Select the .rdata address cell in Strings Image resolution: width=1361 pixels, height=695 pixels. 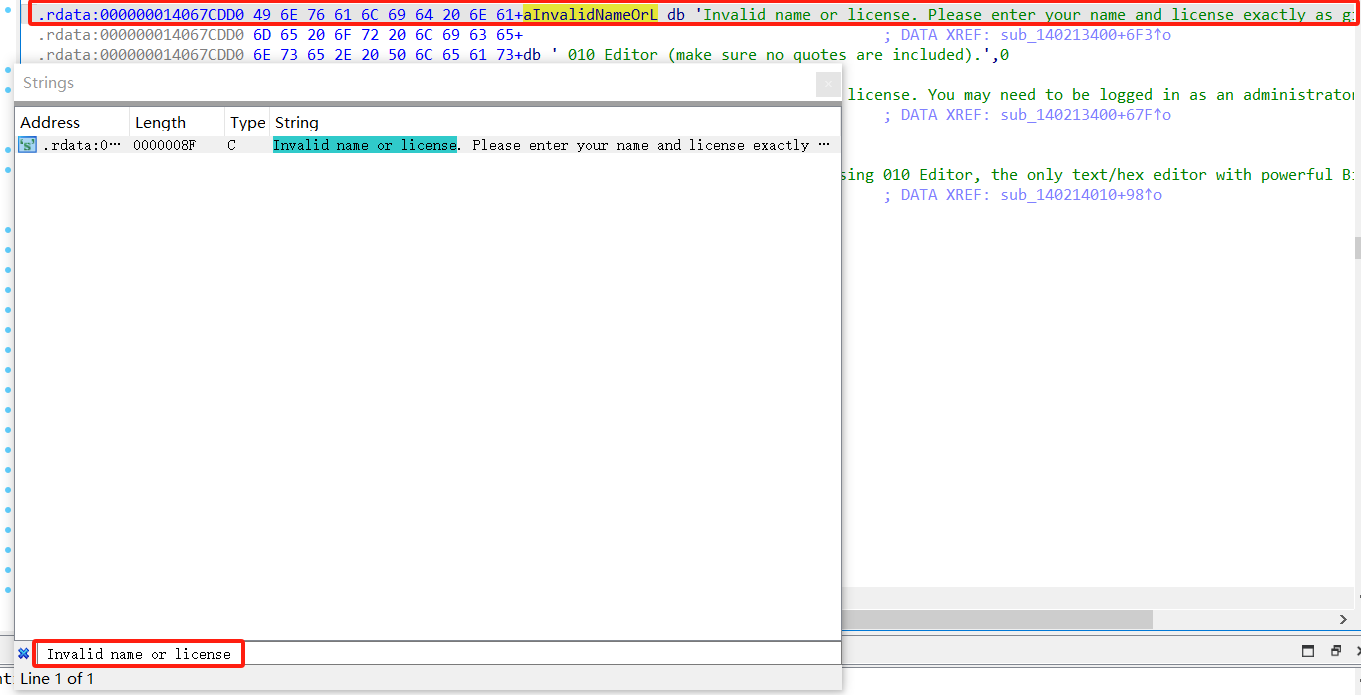[x=82, y=145]
